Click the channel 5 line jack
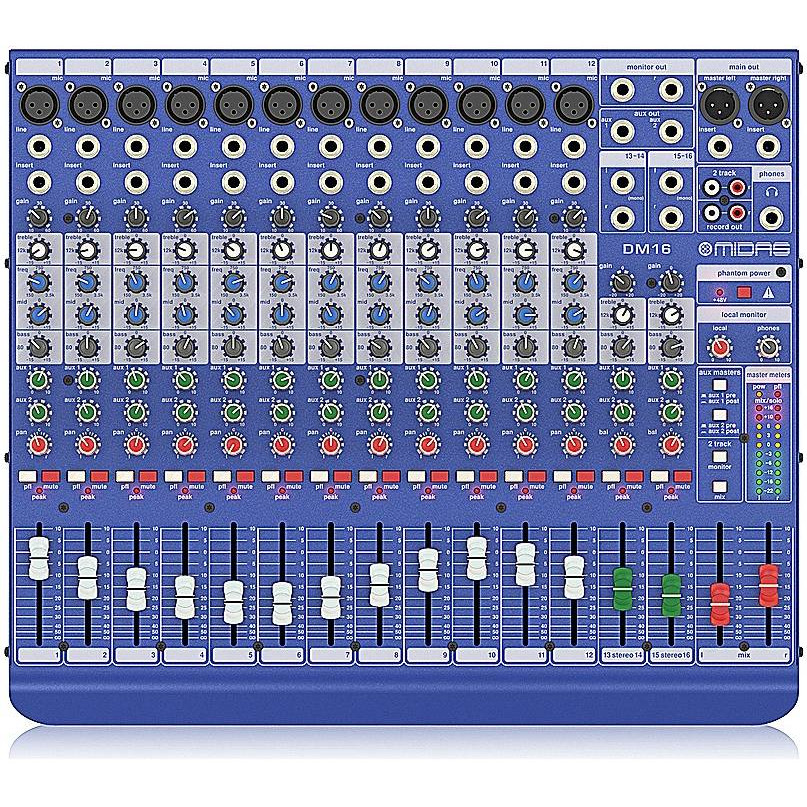Image resolution: width=807 pixels, height=807 pixels. pyautogui.click(x=234, y=147)
